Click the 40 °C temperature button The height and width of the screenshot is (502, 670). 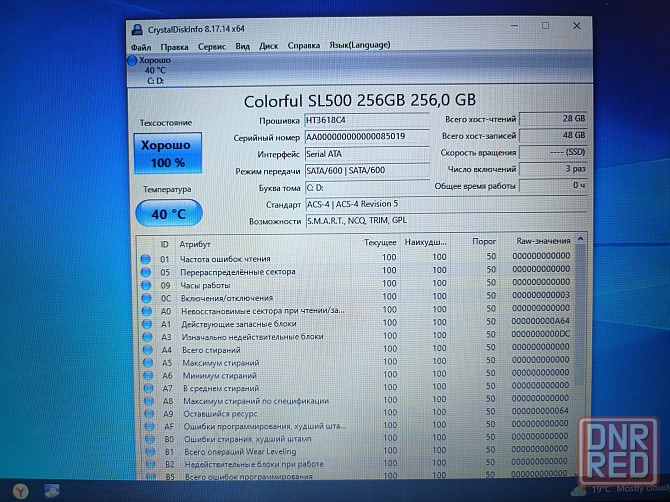169,213
